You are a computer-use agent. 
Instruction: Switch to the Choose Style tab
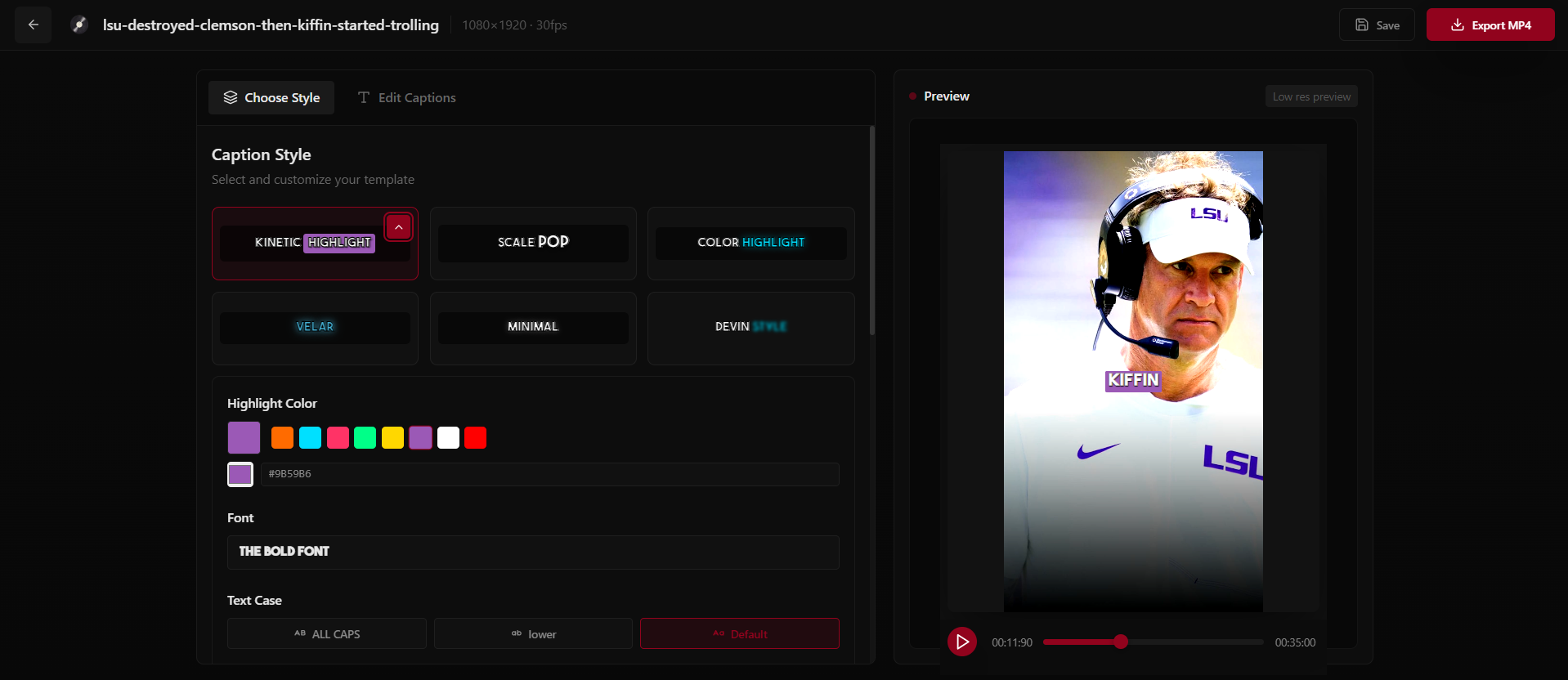pyautogui.click(x=271, y=97)
